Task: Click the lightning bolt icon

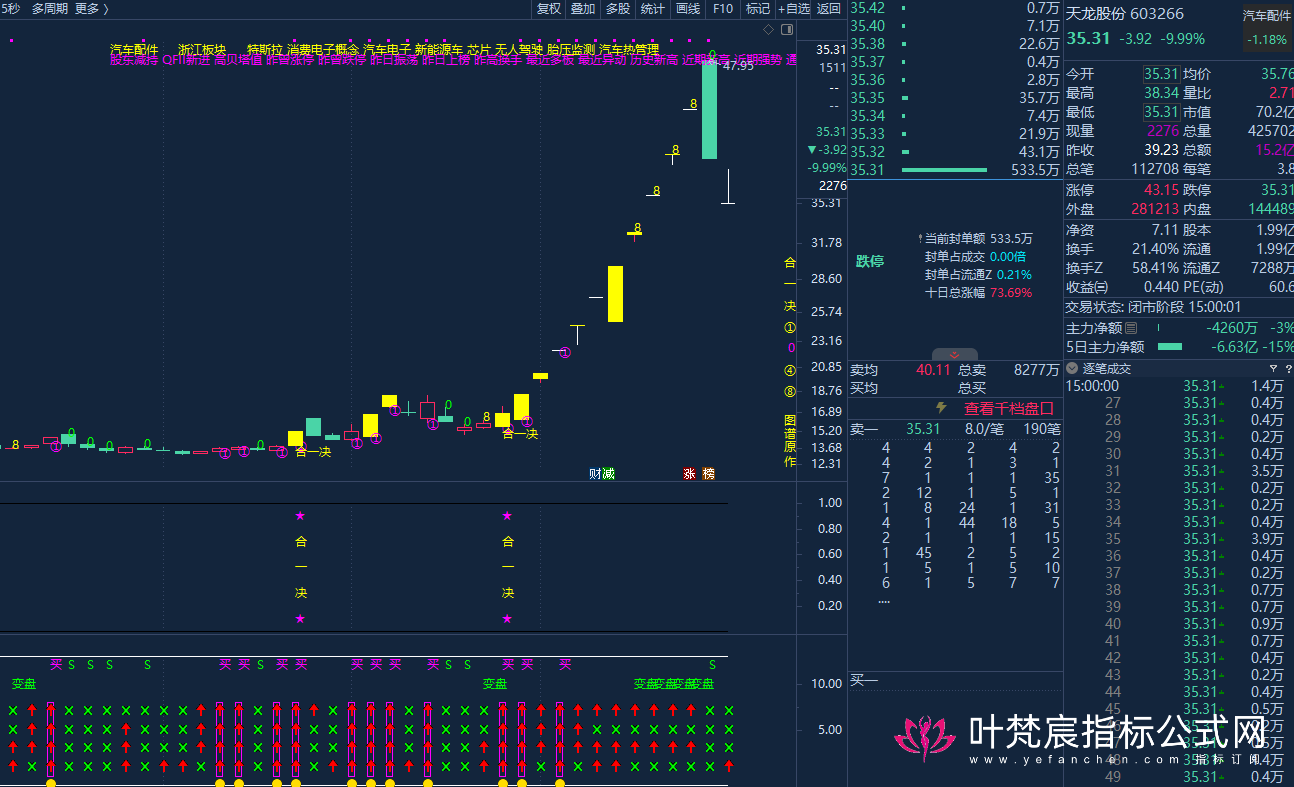Action: point(940,408)
